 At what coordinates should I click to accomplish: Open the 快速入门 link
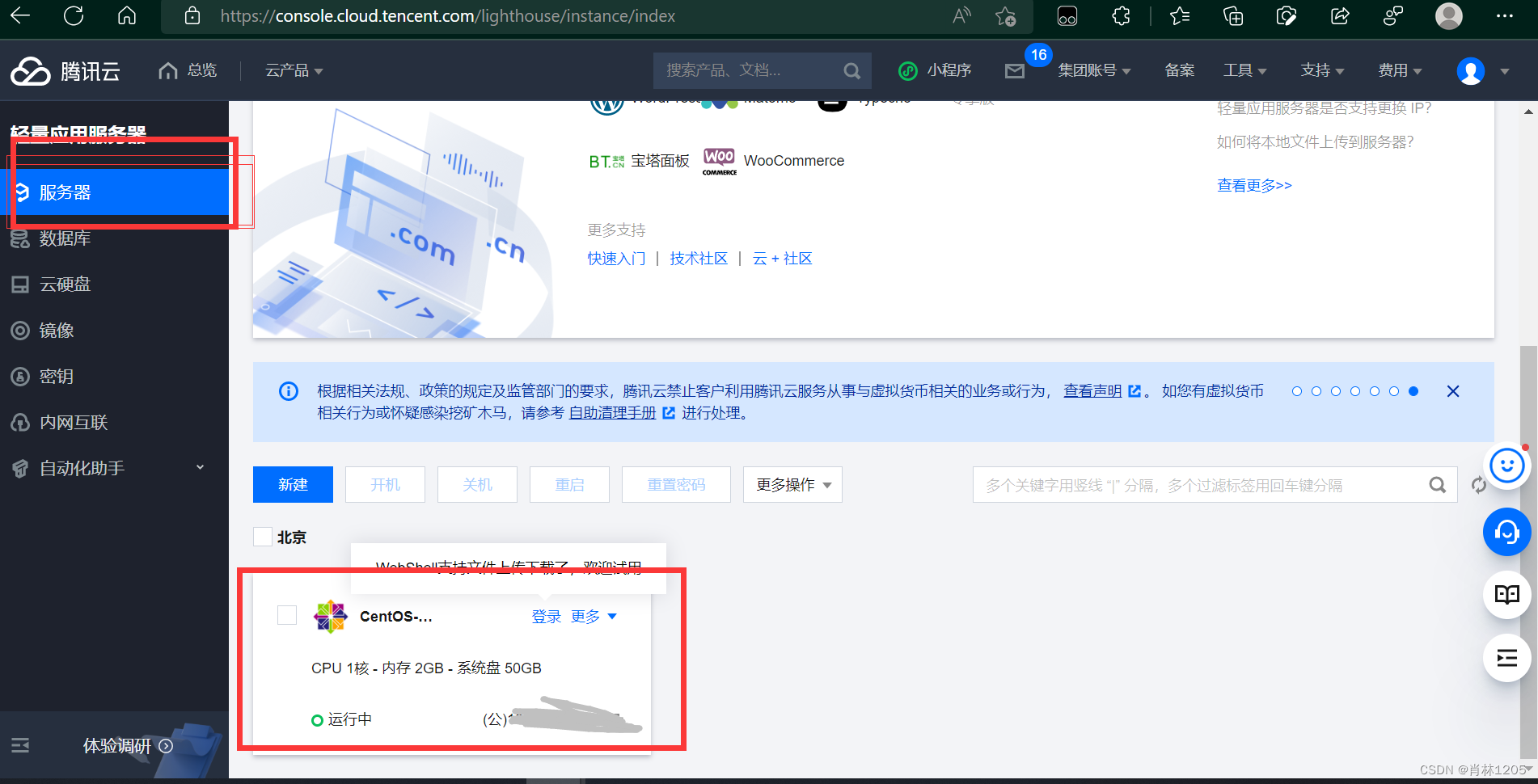(x=616, y=259)
